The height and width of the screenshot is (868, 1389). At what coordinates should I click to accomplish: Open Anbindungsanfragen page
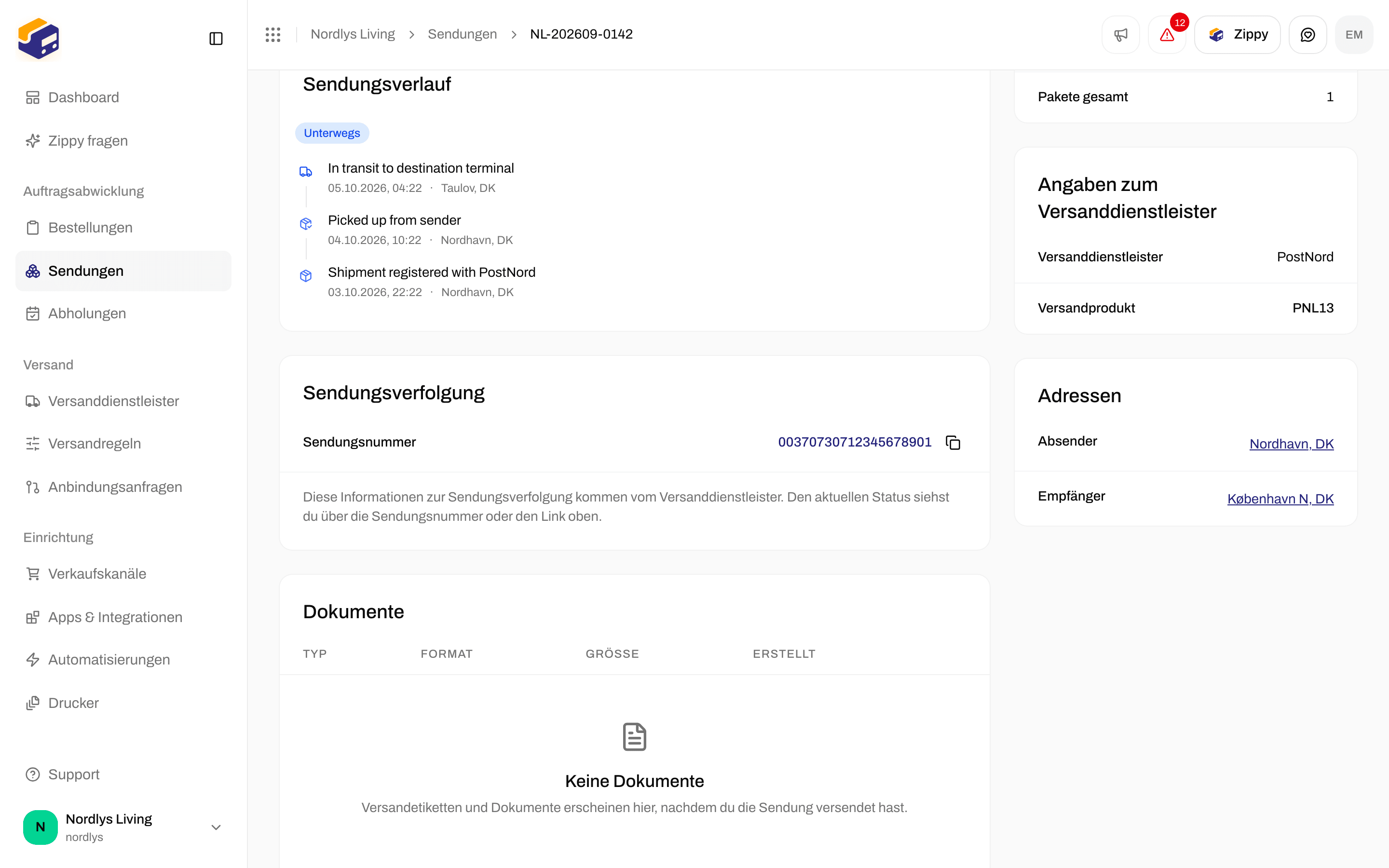point(123,487)
